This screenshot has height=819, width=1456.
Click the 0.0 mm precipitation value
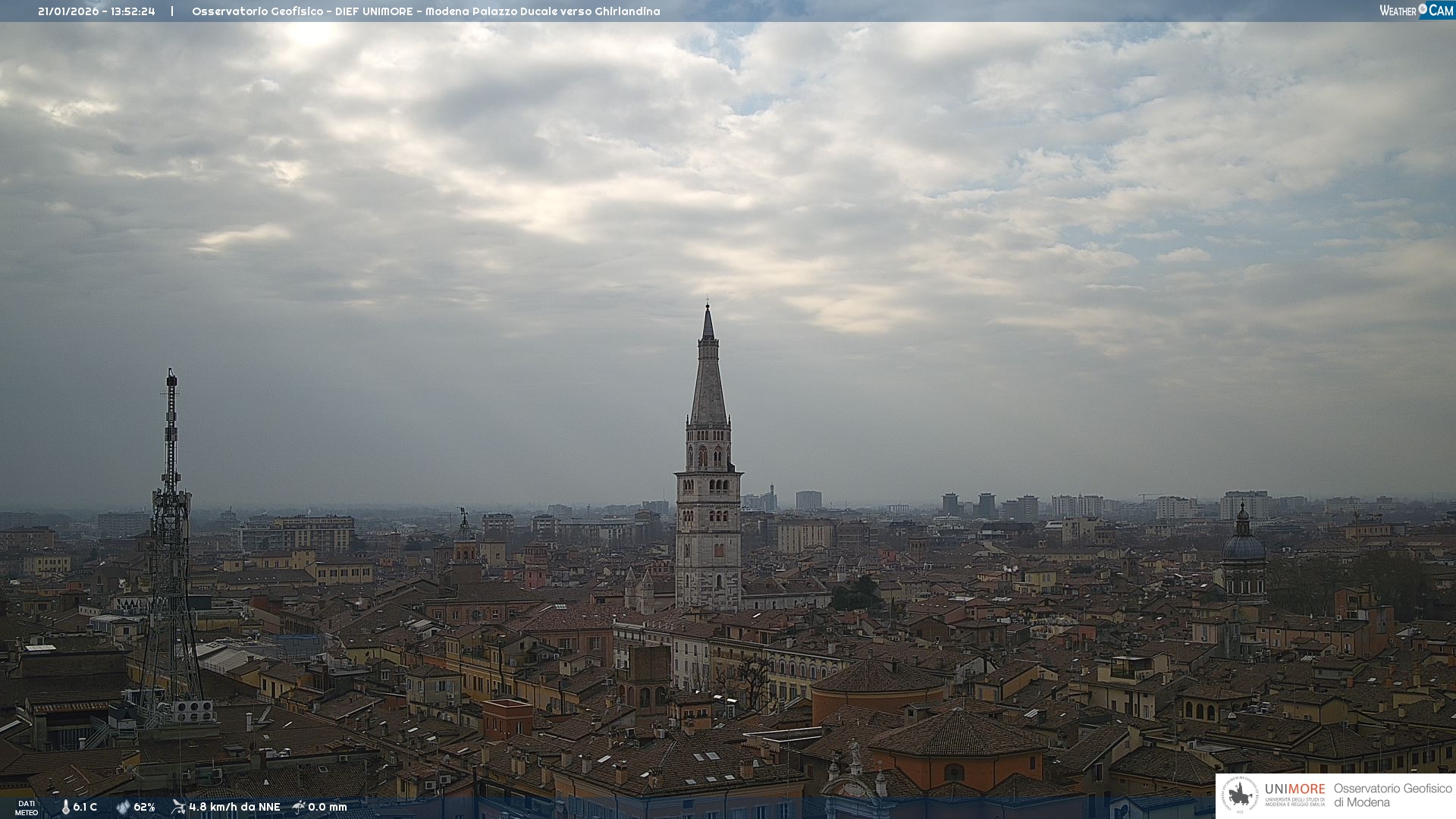pos(328,808)
